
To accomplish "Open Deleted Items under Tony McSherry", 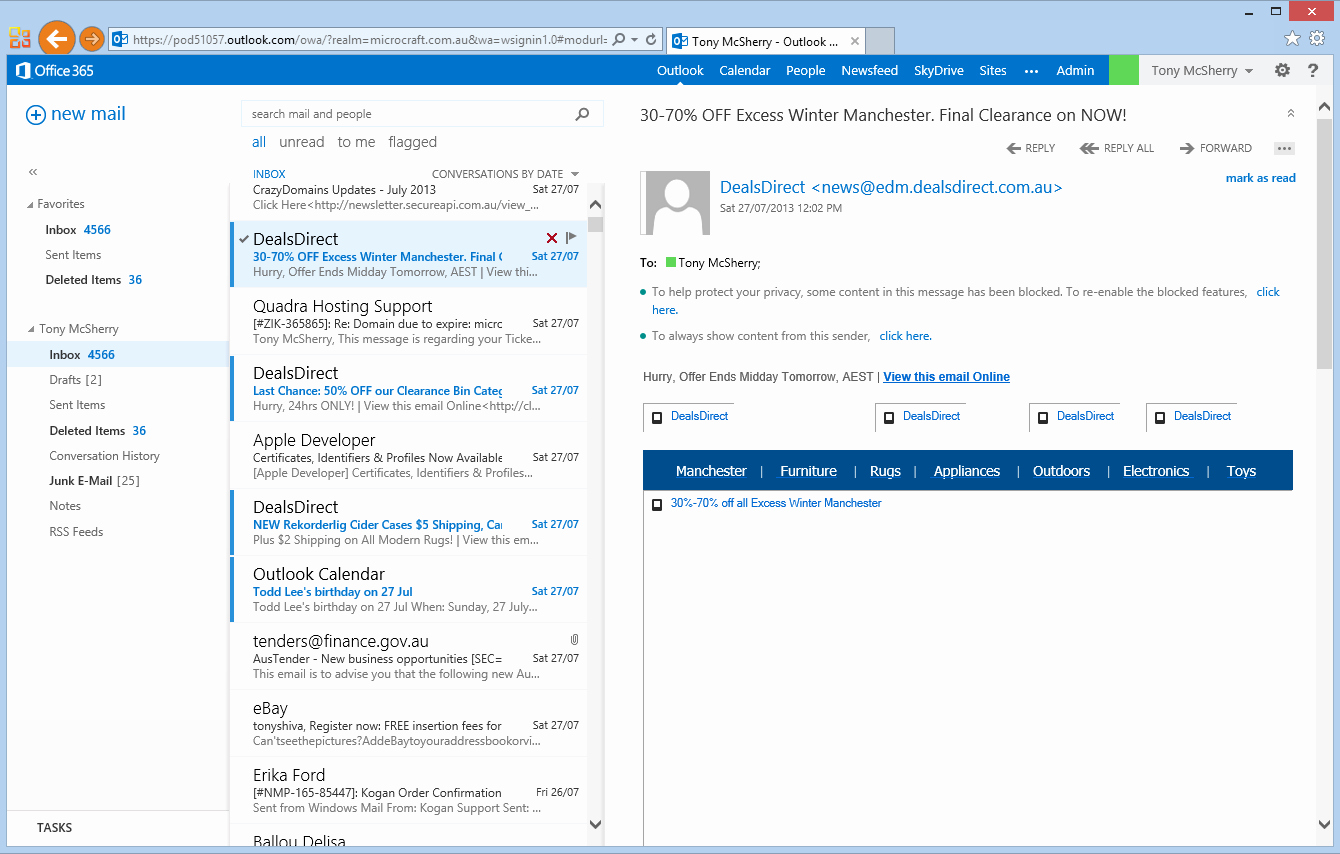I will 97,431.
